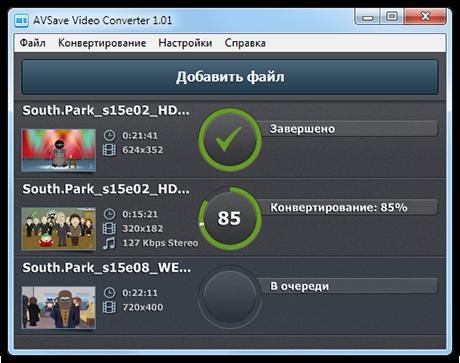
Task: Click the 85 percent progress circle
Action: (x=230, y=219)
